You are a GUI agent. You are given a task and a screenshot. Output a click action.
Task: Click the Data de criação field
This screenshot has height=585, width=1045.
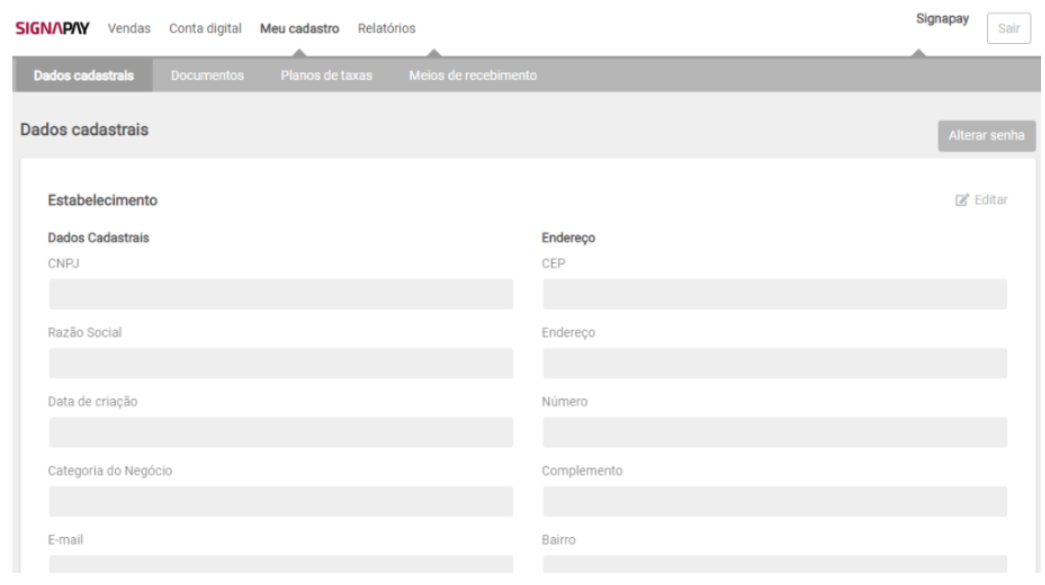pos(280,432)
